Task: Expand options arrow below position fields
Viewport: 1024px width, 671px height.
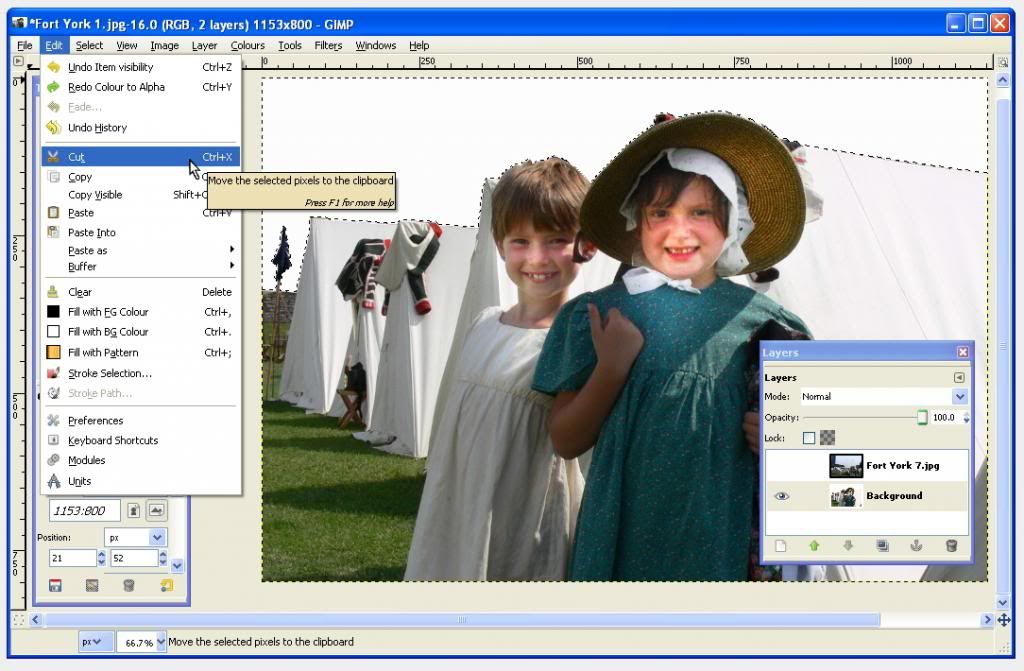Action: point(177,565)
